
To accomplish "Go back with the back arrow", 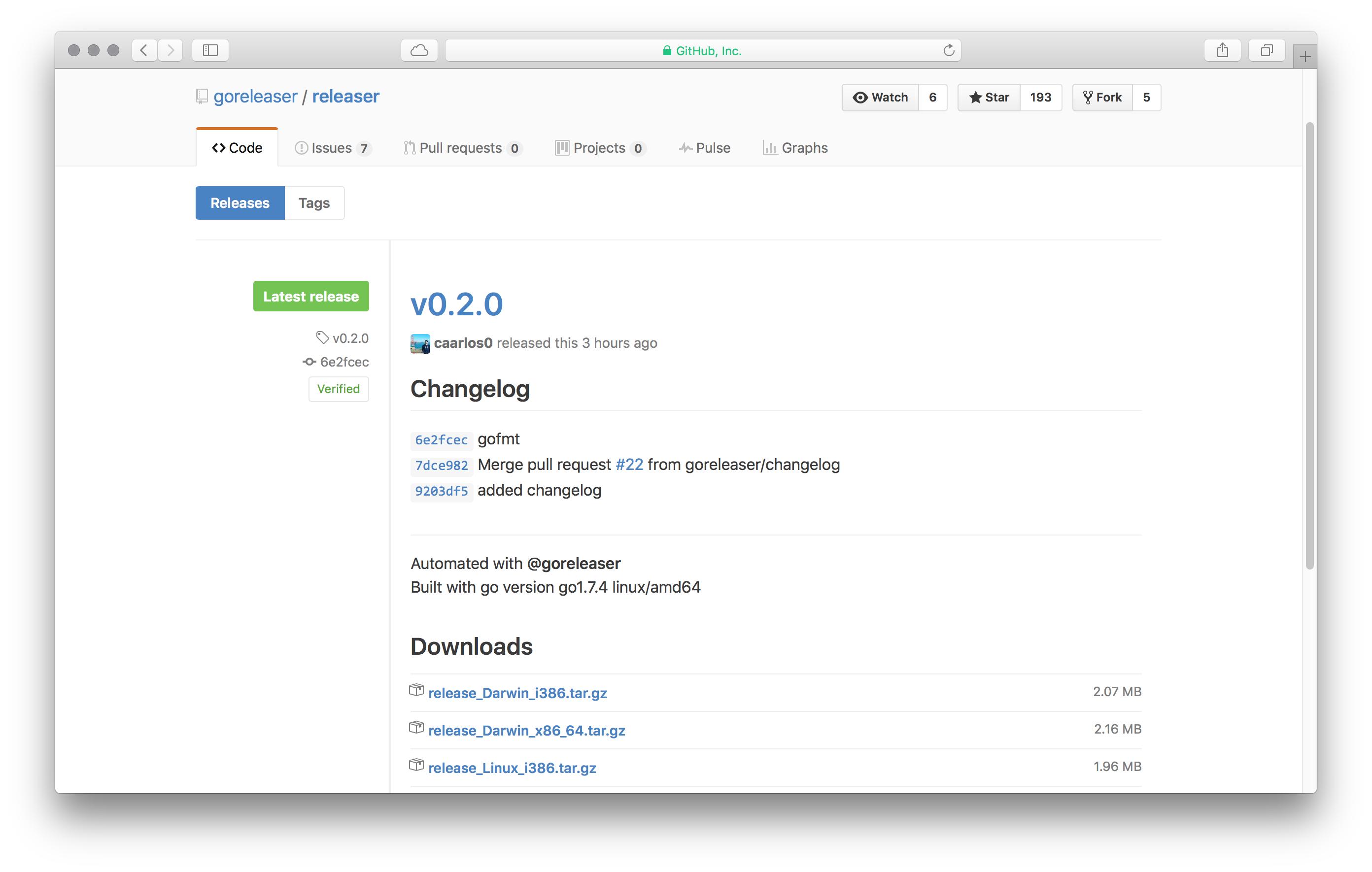I will pyautogui.click(x=145, y=50).
